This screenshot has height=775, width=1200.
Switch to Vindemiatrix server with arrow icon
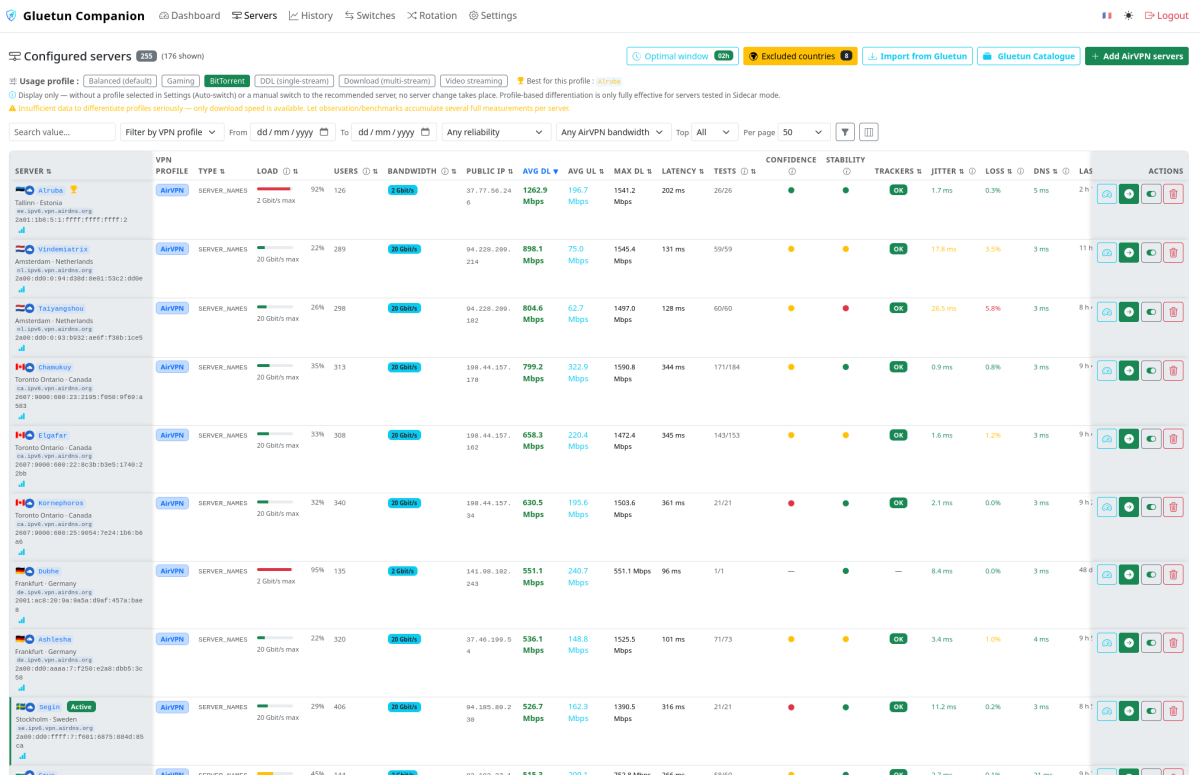[1129, 253]
